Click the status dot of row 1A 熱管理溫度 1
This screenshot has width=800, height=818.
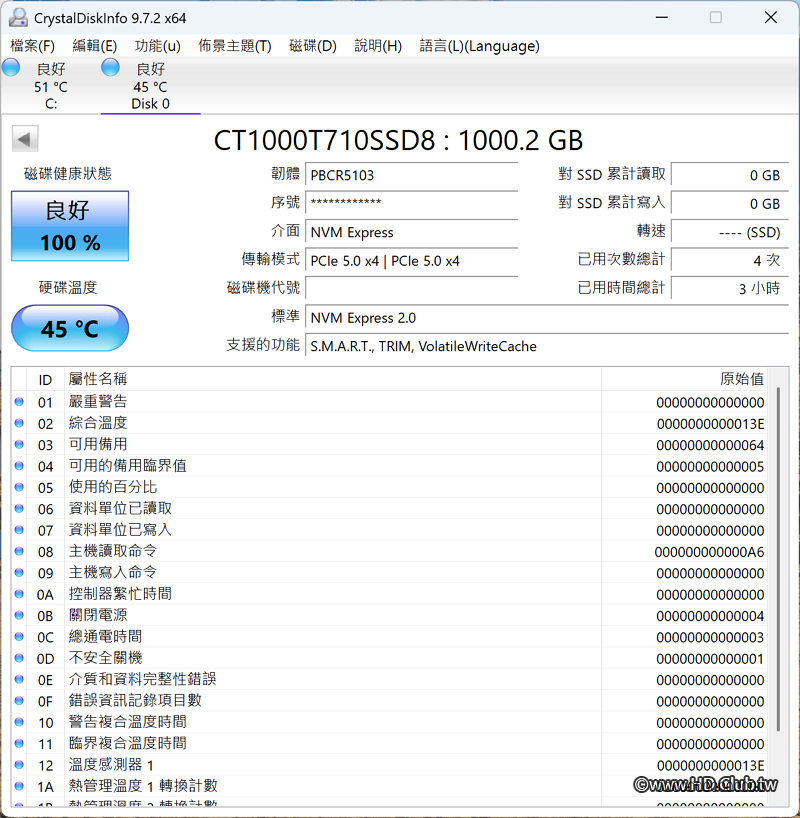19,786
